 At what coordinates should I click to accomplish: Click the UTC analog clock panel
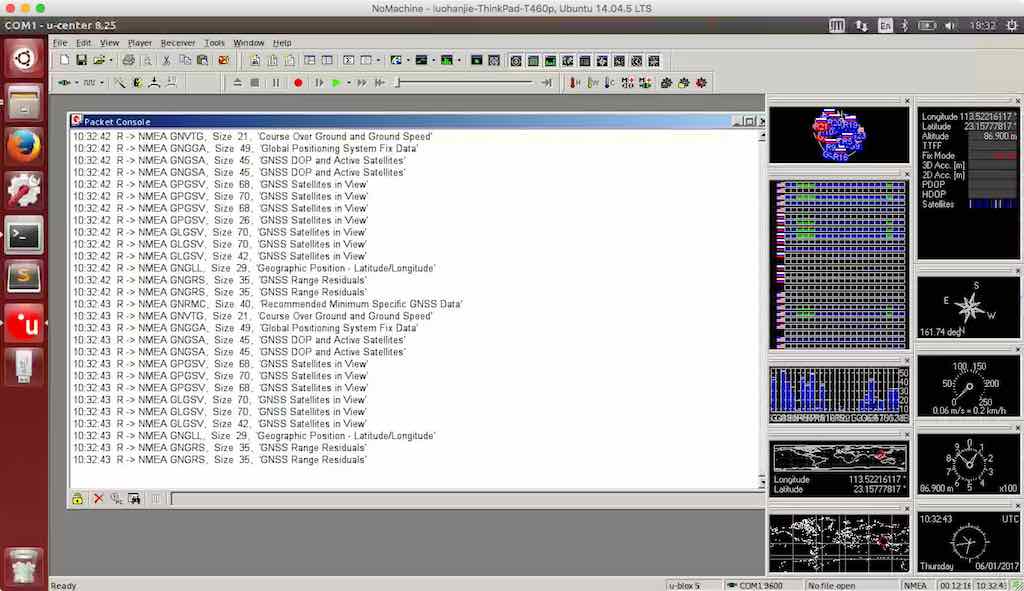pos(968,542)
